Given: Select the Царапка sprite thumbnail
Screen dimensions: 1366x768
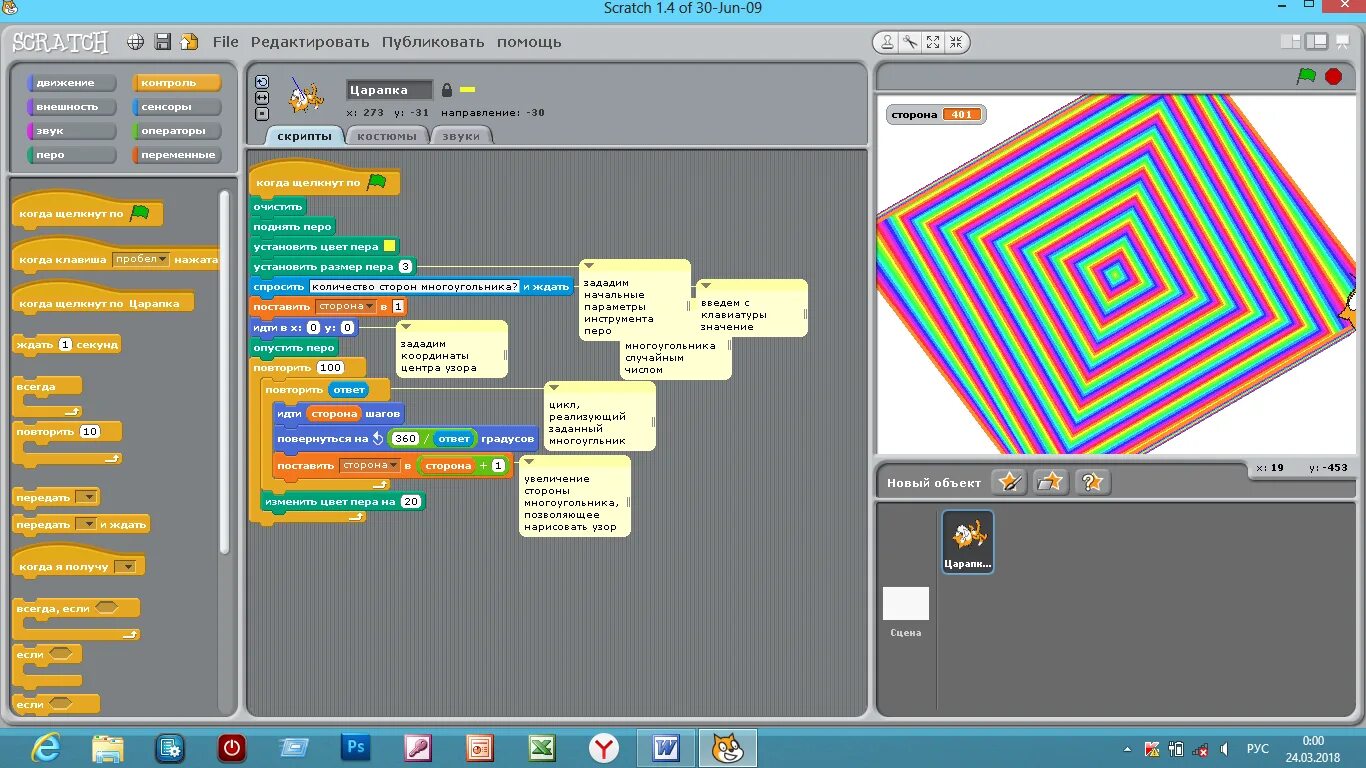Looking at the screenshot, I should coord(967,542).
